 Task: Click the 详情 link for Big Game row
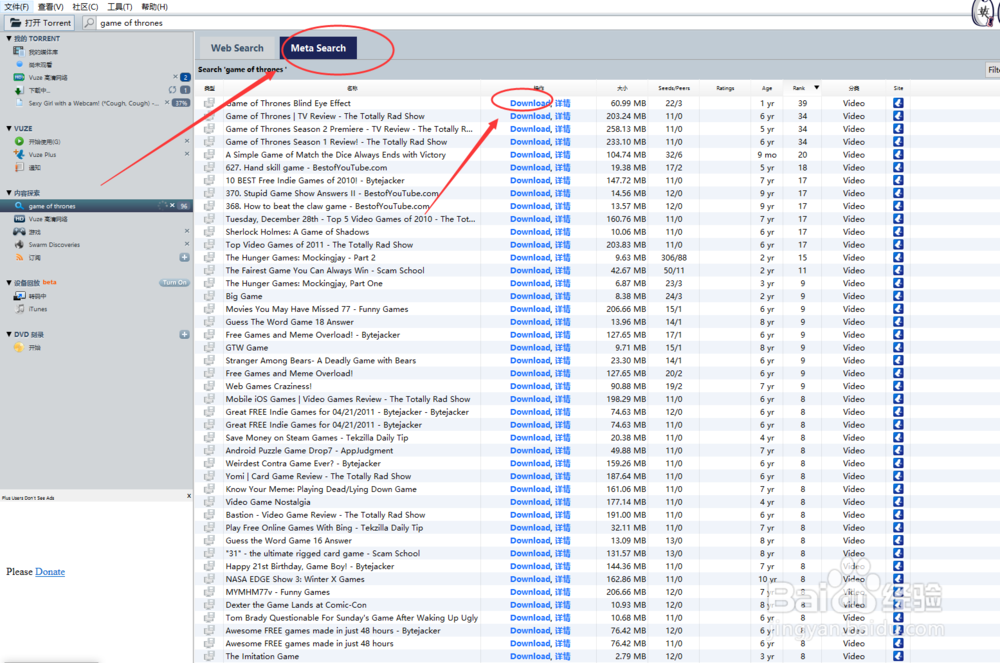pos(562,296)
